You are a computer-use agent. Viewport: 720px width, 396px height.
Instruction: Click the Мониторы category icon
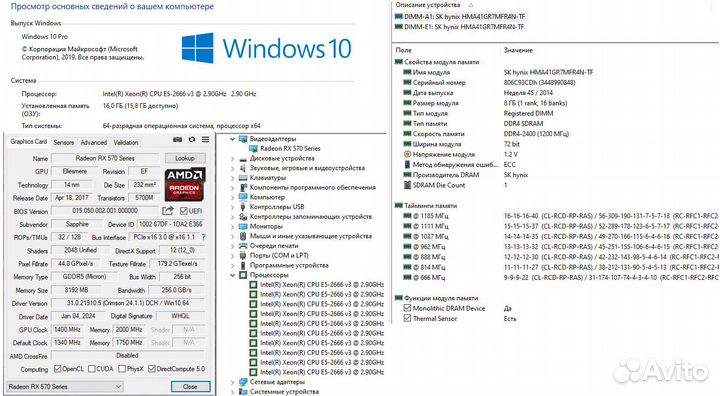(243, 226)
